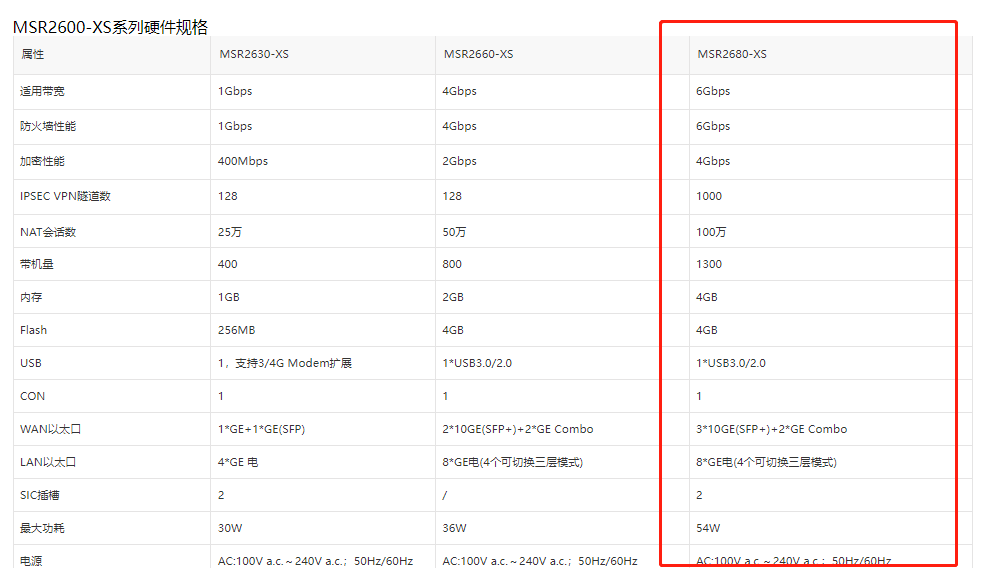Click the title MSR2600-XS系列硬件规格

tap(110, 27)
